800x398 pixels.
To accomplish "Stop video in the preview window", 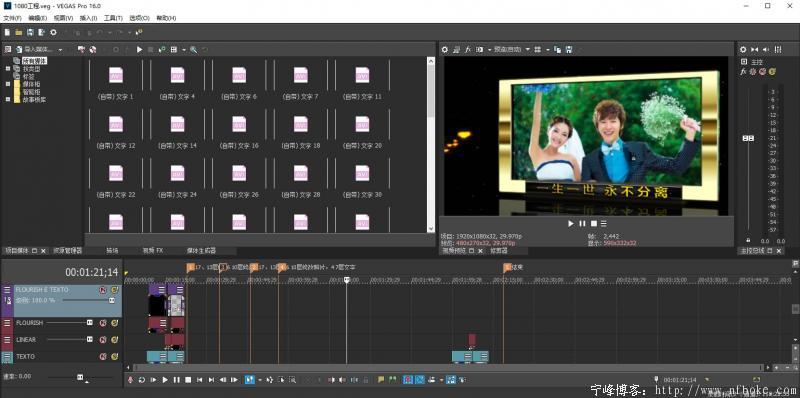I will [x=593, y=223].
